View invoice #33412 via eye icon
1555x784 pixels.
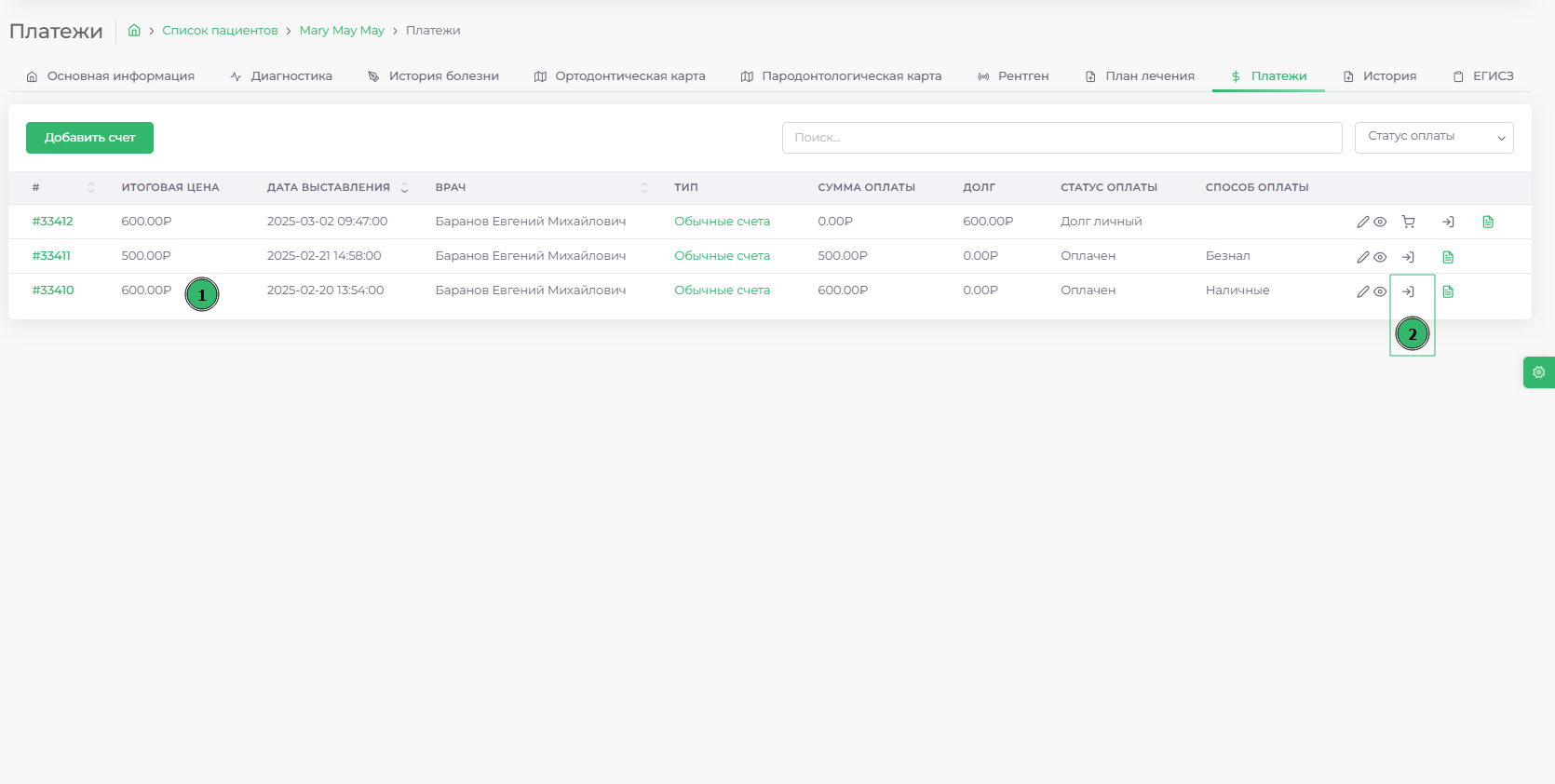pyautogui.click(x=1380, y=222)
